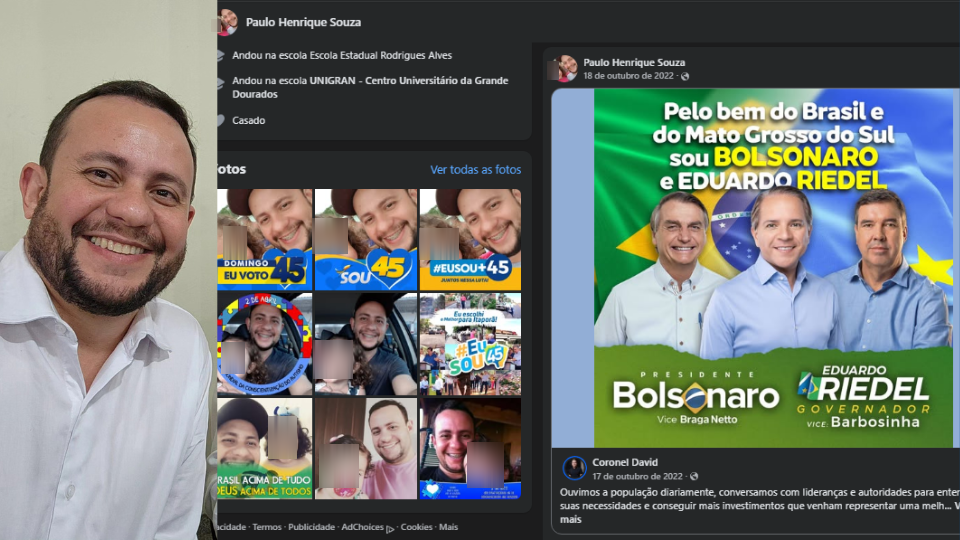This screenshot has width=960, height=540.
Task: Click the school icon beside Escola Estadual Rodrigues Alves
Action: pyautogui.click(x=221, y=56)
